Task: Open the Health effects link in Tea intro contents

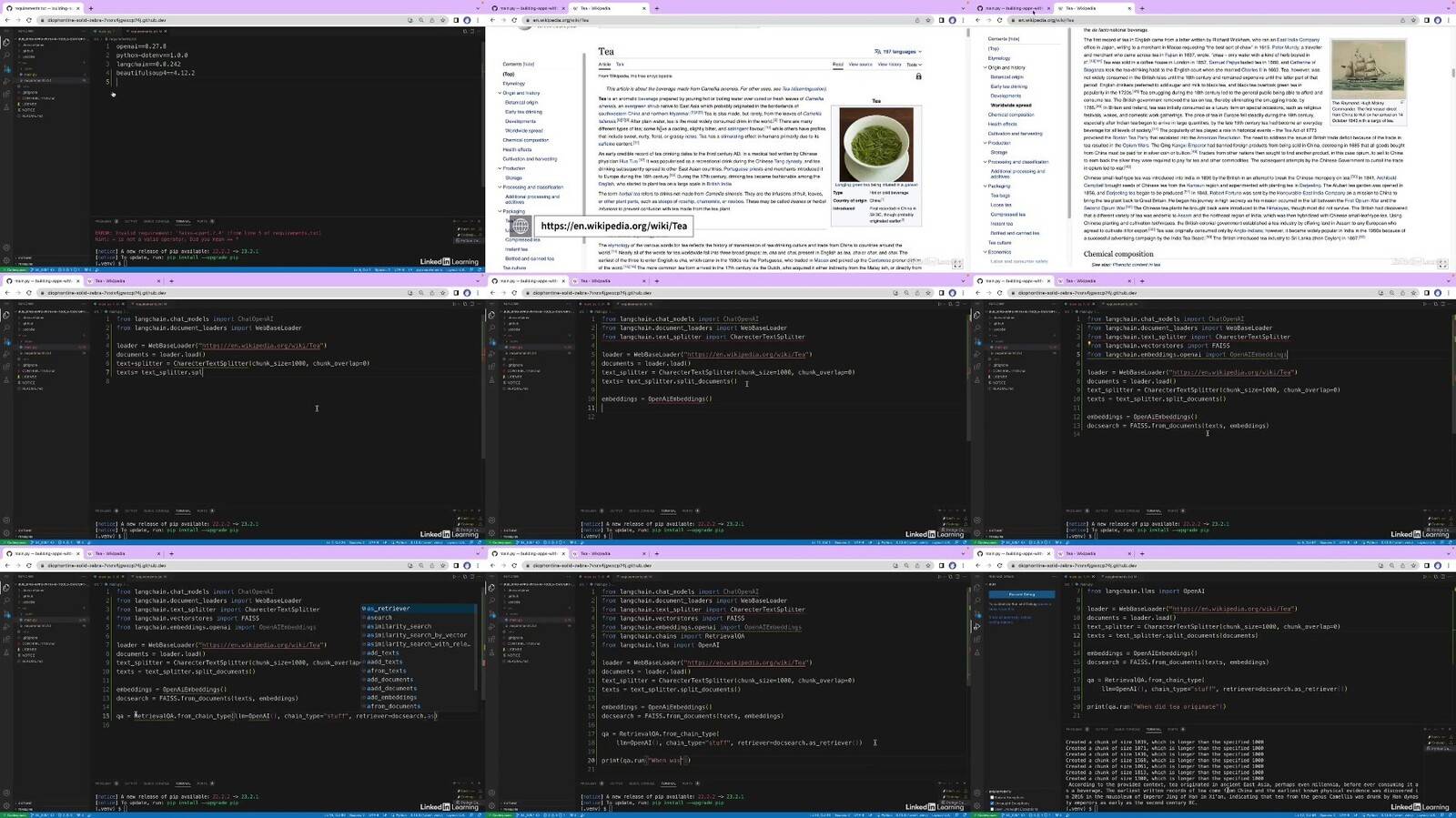Action: [517, 149]
